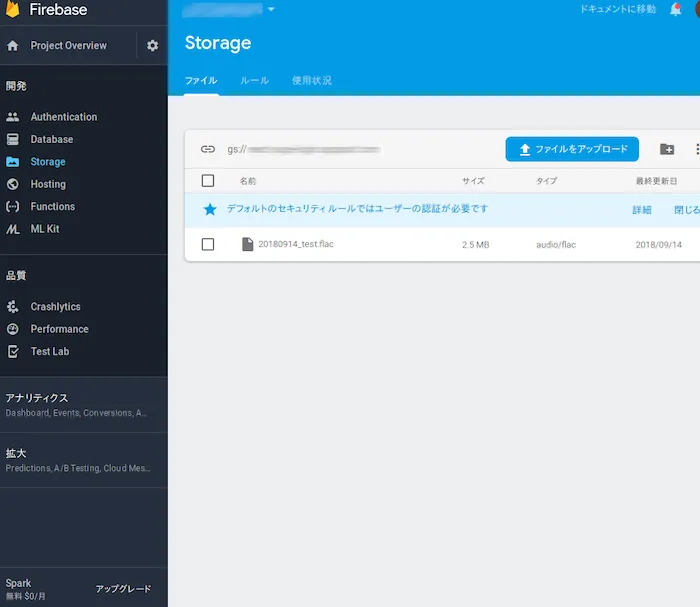This screenshot has width=700, height=607.
Task: Click the Functions brackets icon
Action: click(13, 206)
